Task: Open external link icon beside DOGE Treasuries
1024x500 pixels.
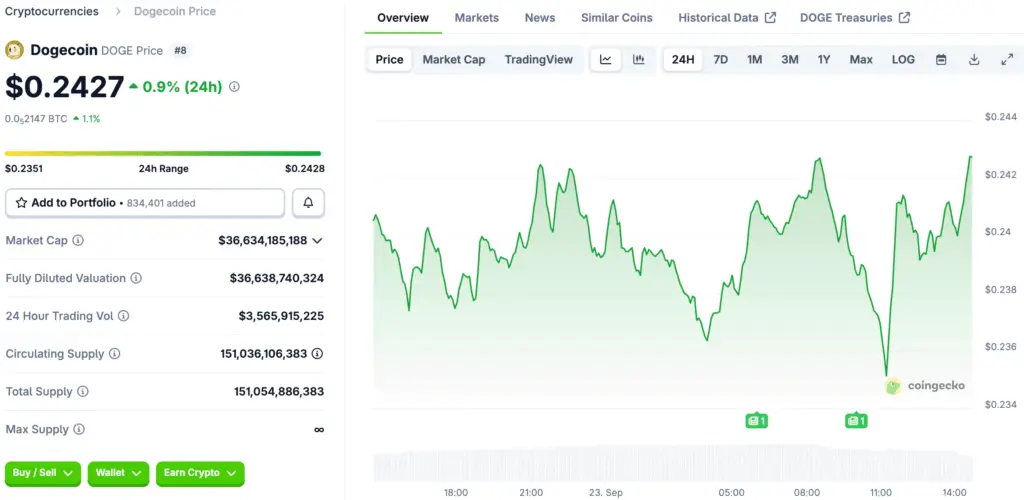Action: (904, 18)
